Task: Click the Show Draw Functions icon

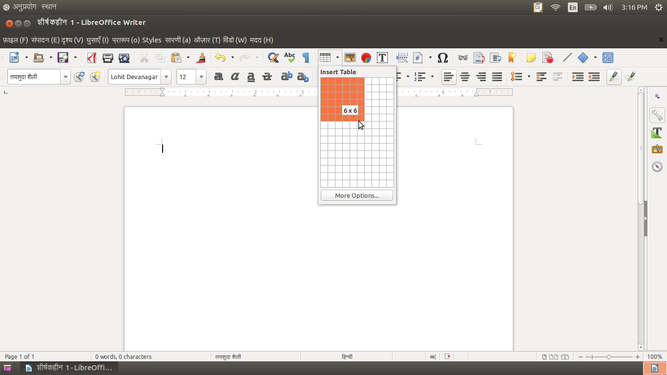Action: [x=608, y=57]
